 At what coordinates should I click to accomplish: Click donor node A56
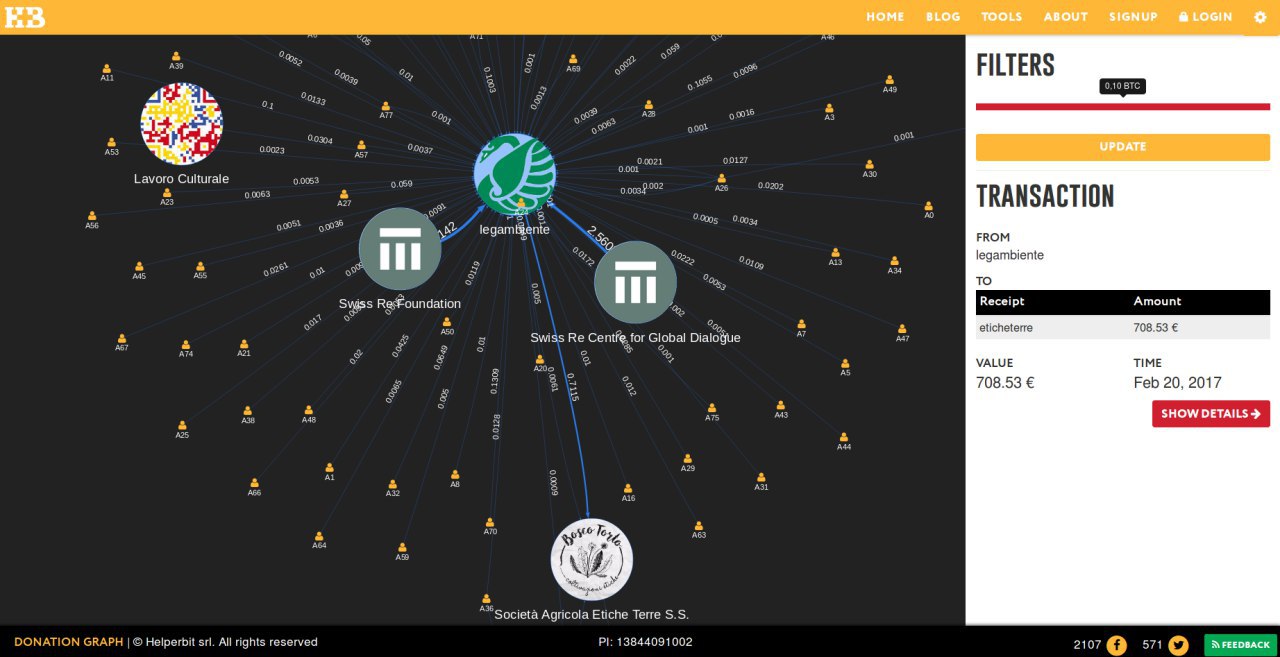pos(92,216)
